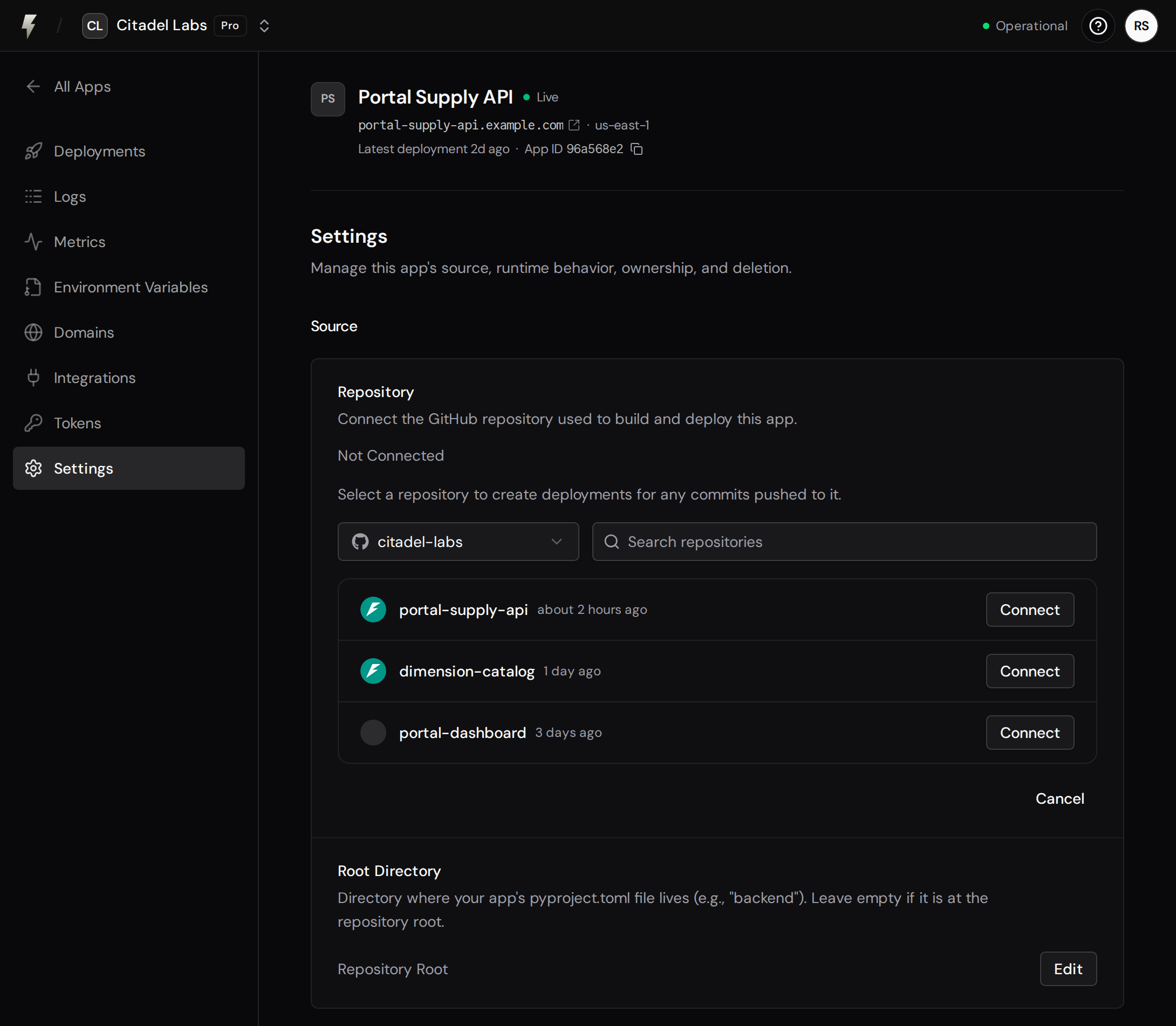
Task: Cancel the repository selection
Action: pyautogui.click(x=1059, y=798)
